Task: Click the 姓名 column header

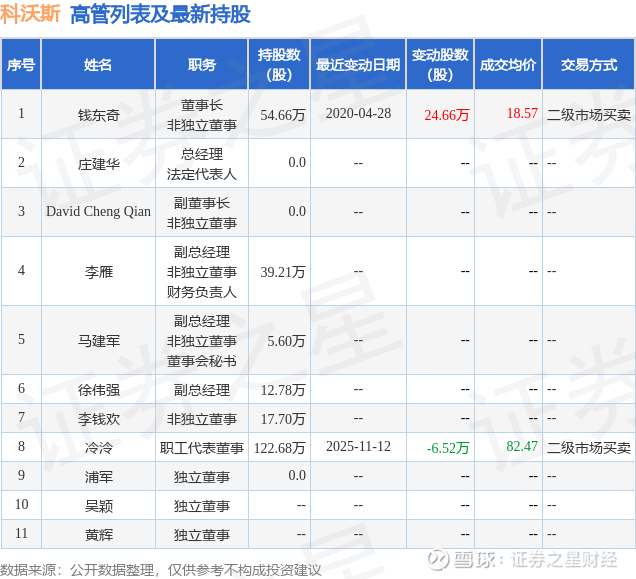Action: (98, 65)
